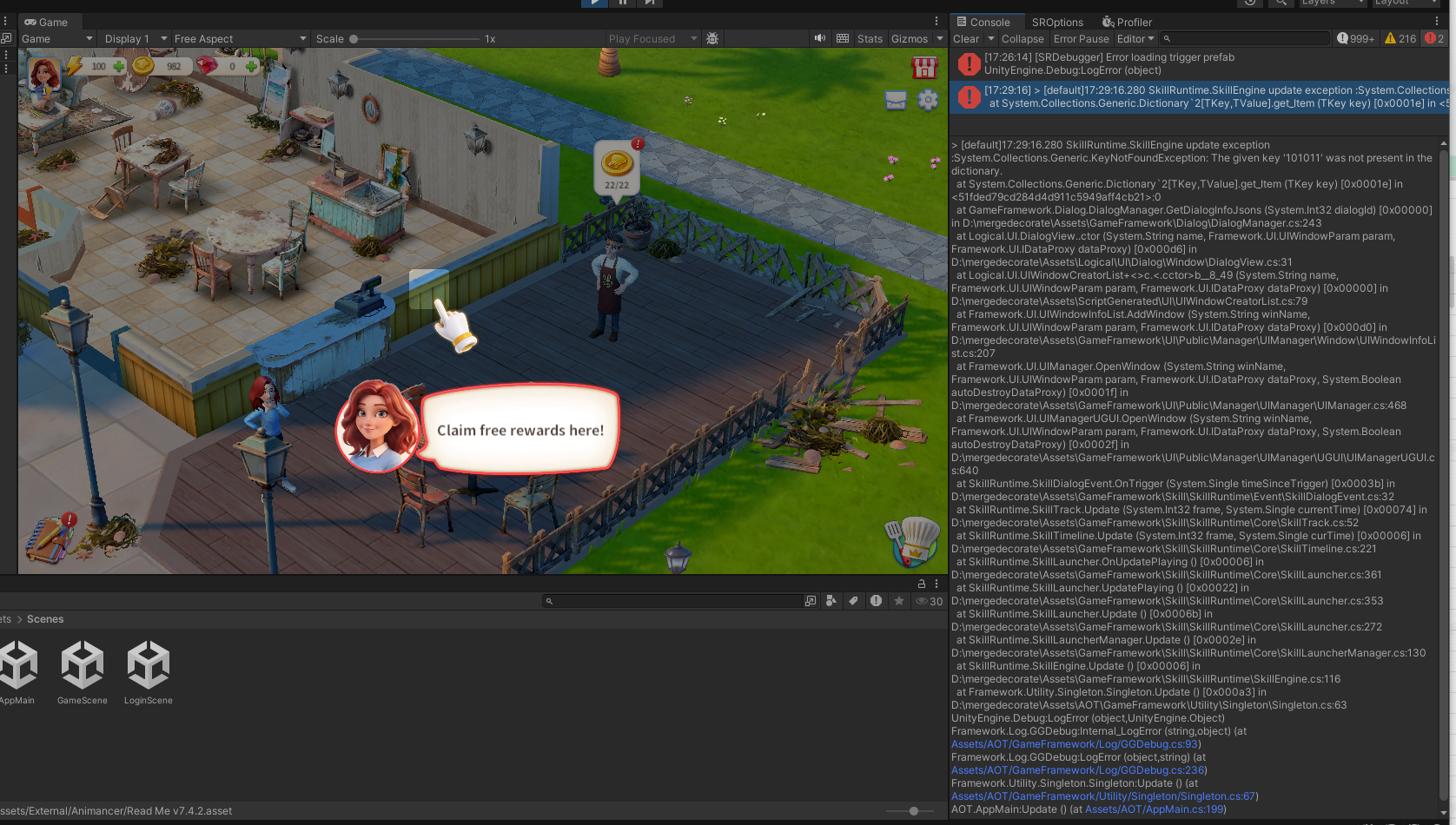Open the Free Aspect resolution dropdown
This screenshot has width=1456, height=825.
240,39
